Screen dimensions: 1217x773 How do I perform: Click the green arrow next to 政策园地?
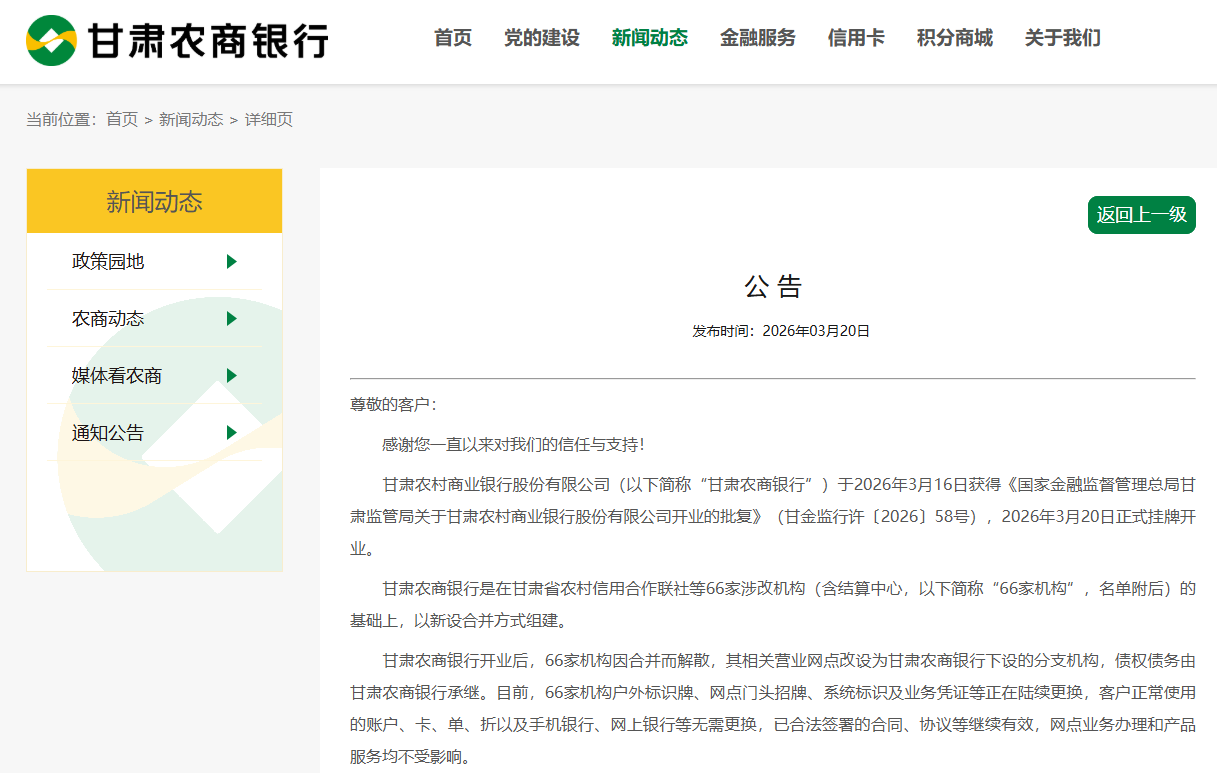coord(232,262)
